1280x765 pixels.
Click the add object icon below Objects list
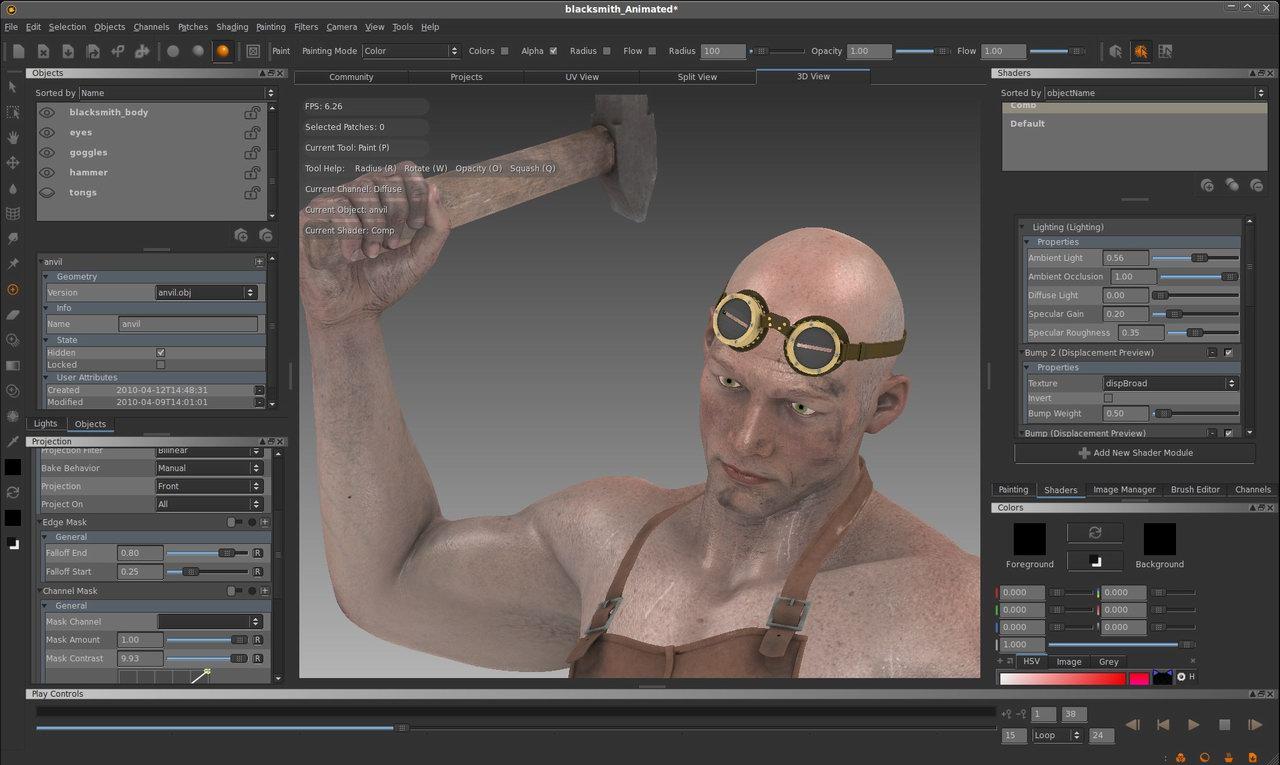click(241, 235)
